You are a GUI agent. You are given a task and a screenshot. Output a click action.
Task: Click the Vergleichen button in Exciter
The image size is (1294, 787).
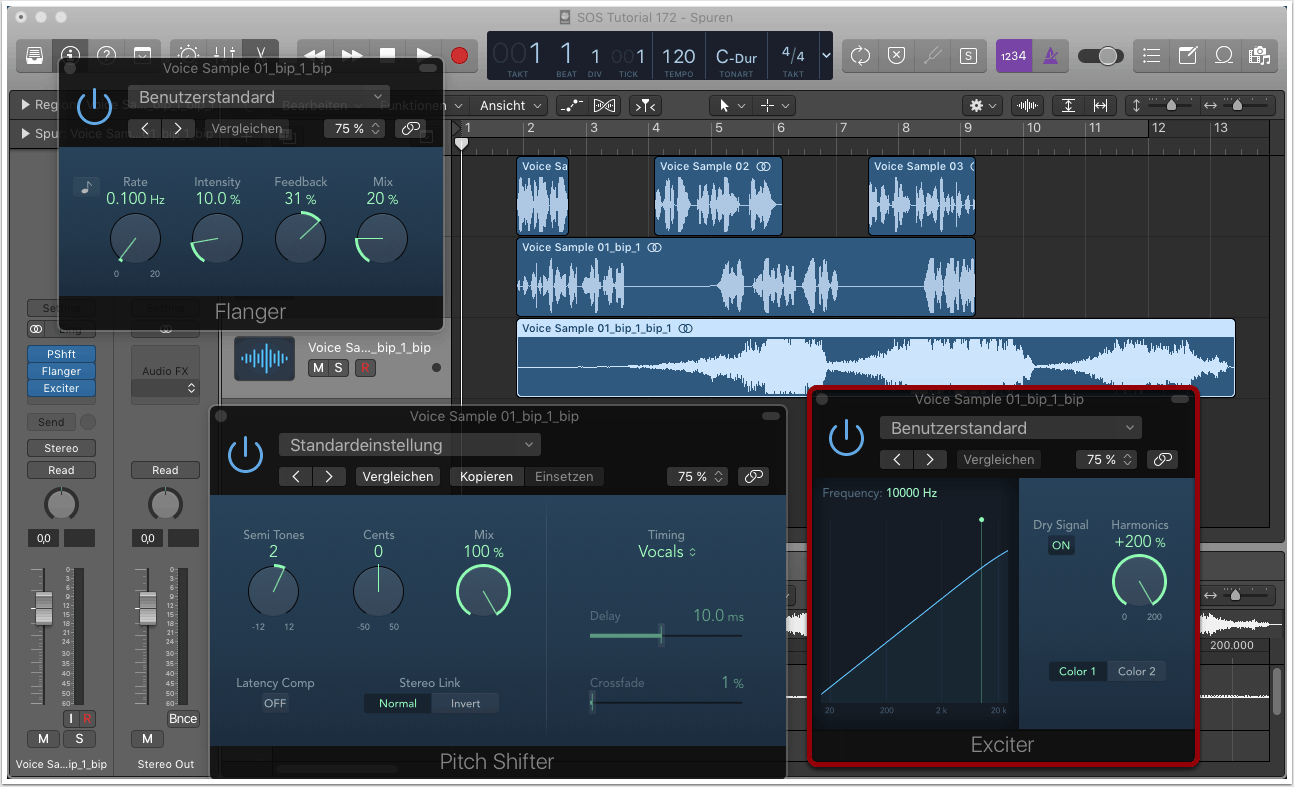point(998,459)
